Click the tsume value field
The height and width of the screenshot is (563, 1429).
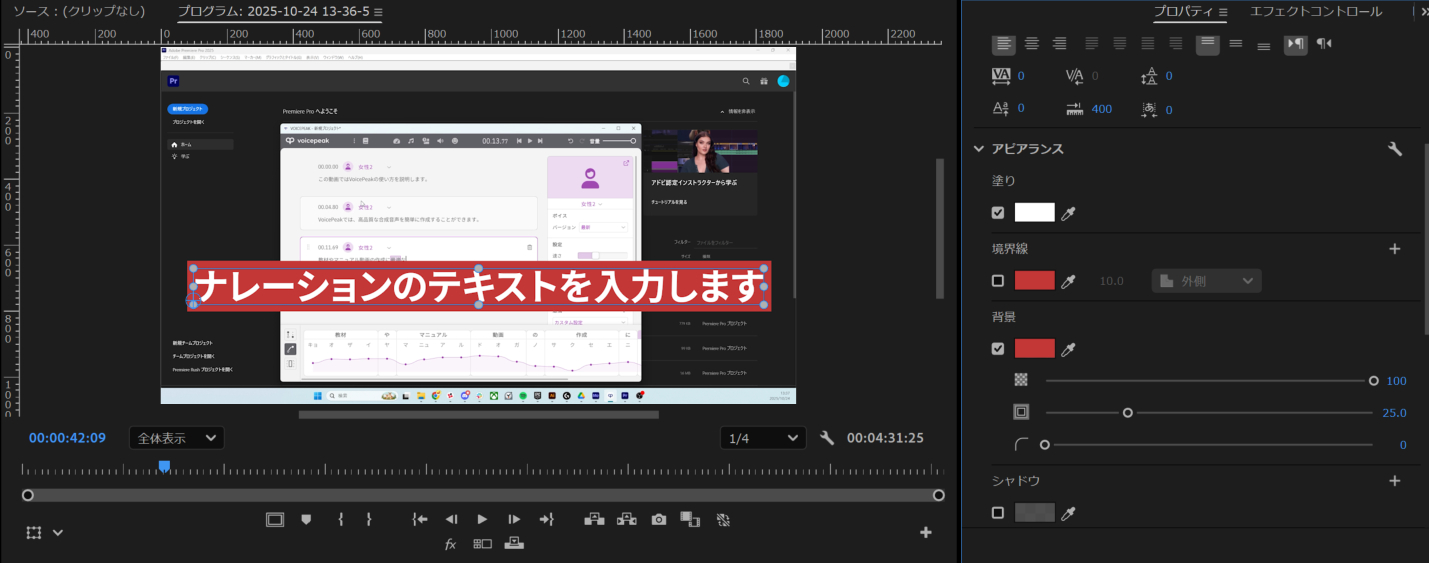(x=1169, y=109)
